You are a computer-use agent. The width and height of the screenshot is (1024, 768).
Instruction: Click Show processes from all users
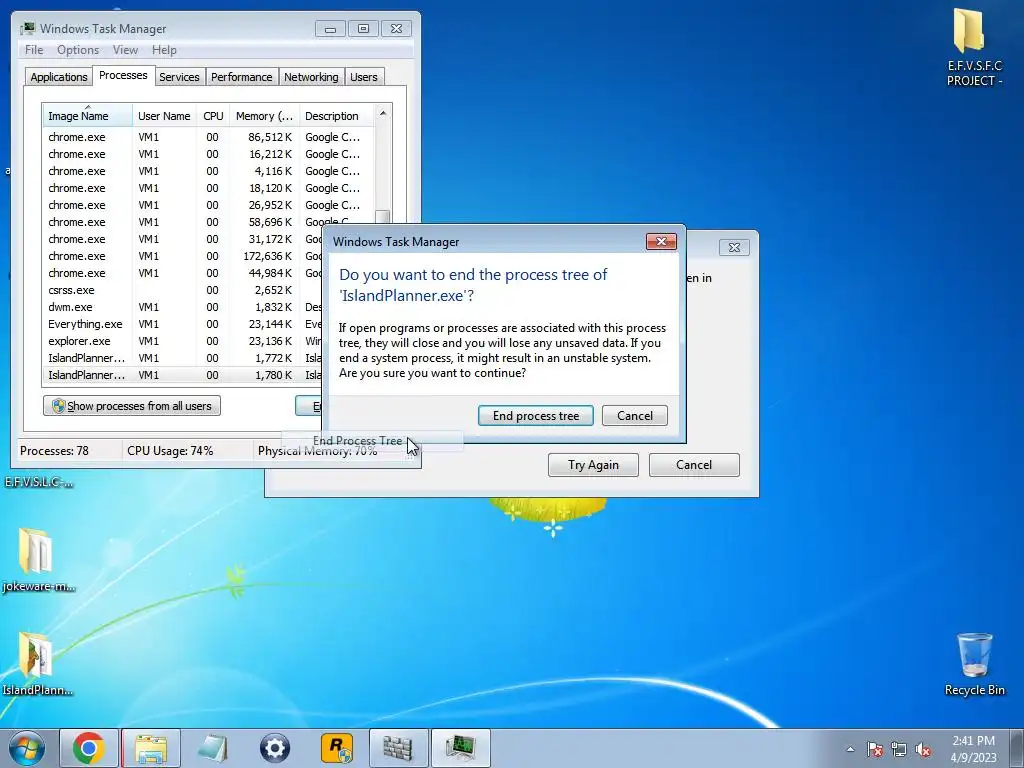(x=132, y=406)
